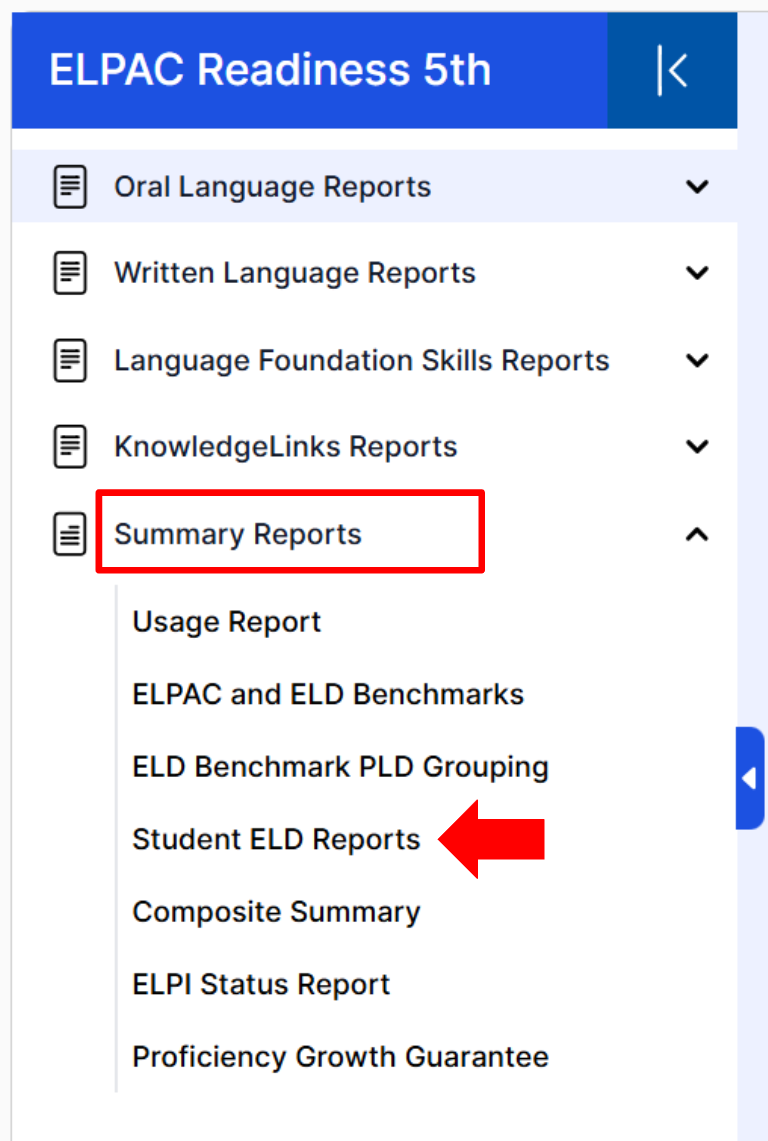Open ELPAC and ELD Benchmarks report
Image resolution: width=768 pixels, height=1141 pixels.
point(328,694)
